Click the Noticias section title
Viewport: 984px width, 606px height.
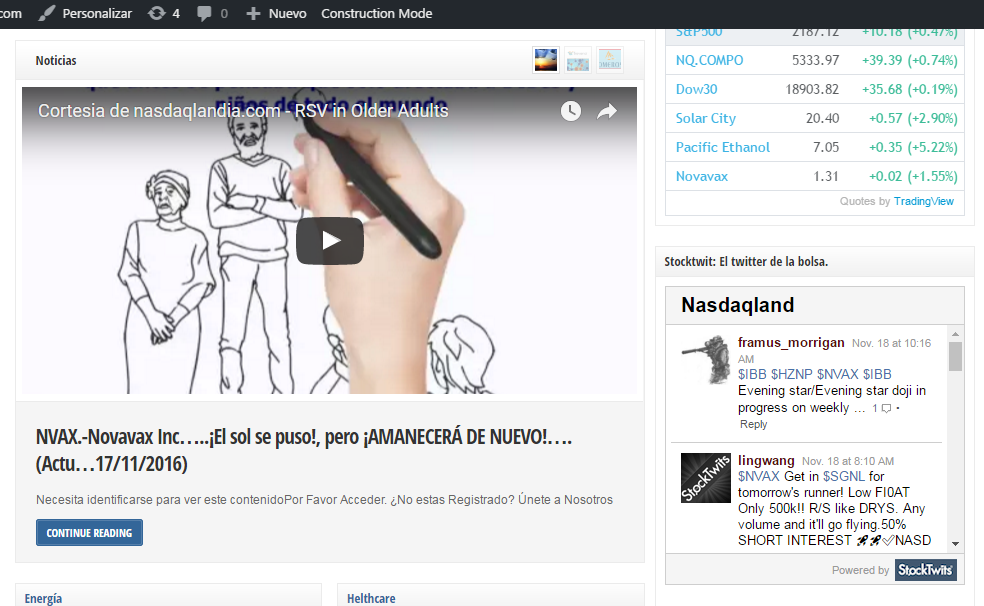click(x=56, y=61)
